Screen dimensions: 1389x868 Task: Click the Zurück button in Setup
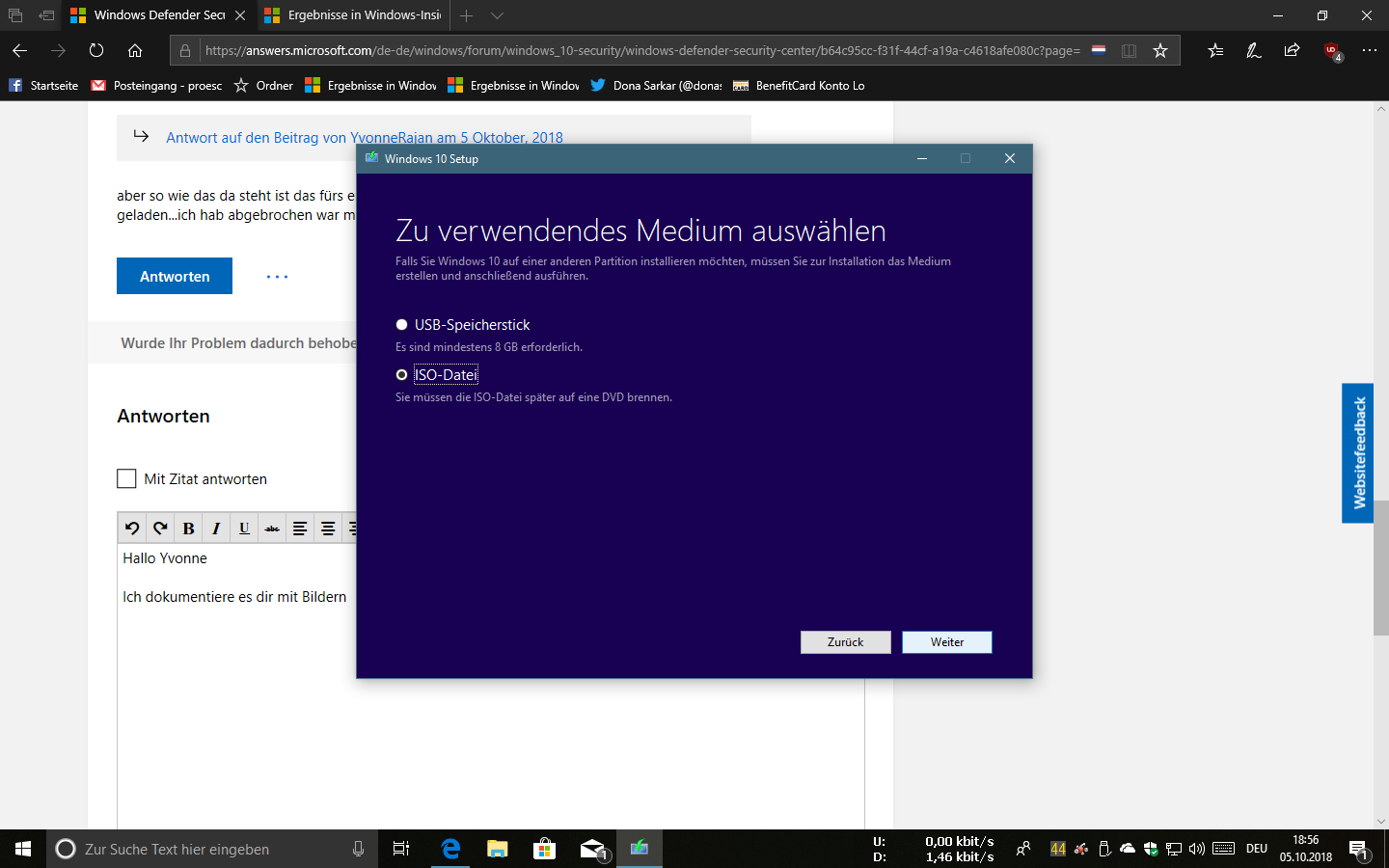tap(846, 642)
